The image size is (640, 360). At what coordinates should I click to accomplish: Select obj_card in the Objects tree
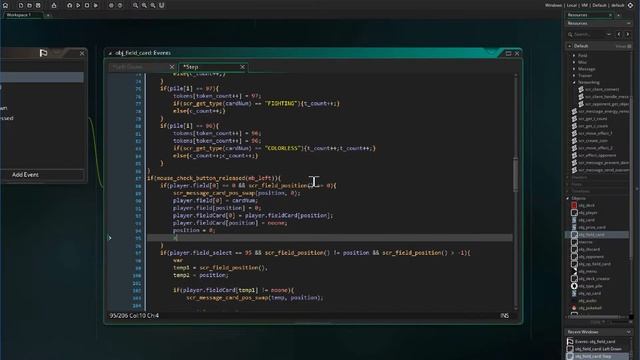(x=587, y=220)
